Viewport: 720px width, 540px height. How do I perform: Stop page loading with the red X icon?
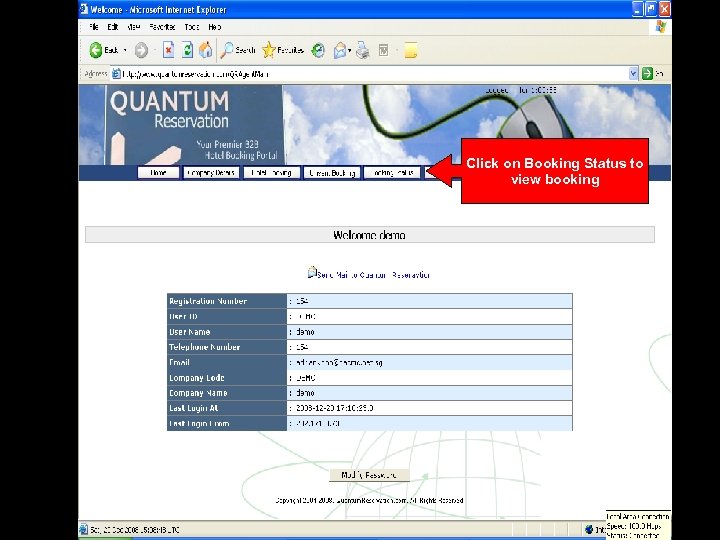(x=169, y=50)
